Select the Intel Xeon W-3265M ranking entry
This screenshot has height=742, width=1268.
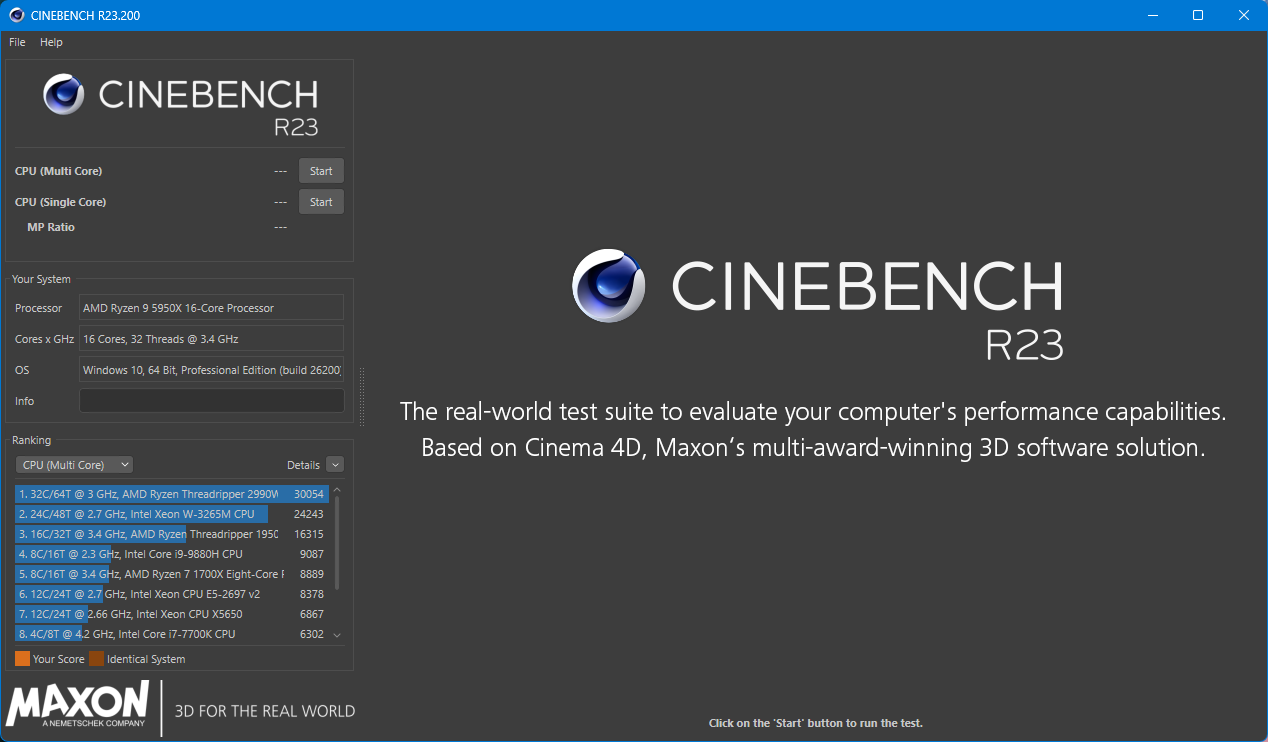click(170, 514)
